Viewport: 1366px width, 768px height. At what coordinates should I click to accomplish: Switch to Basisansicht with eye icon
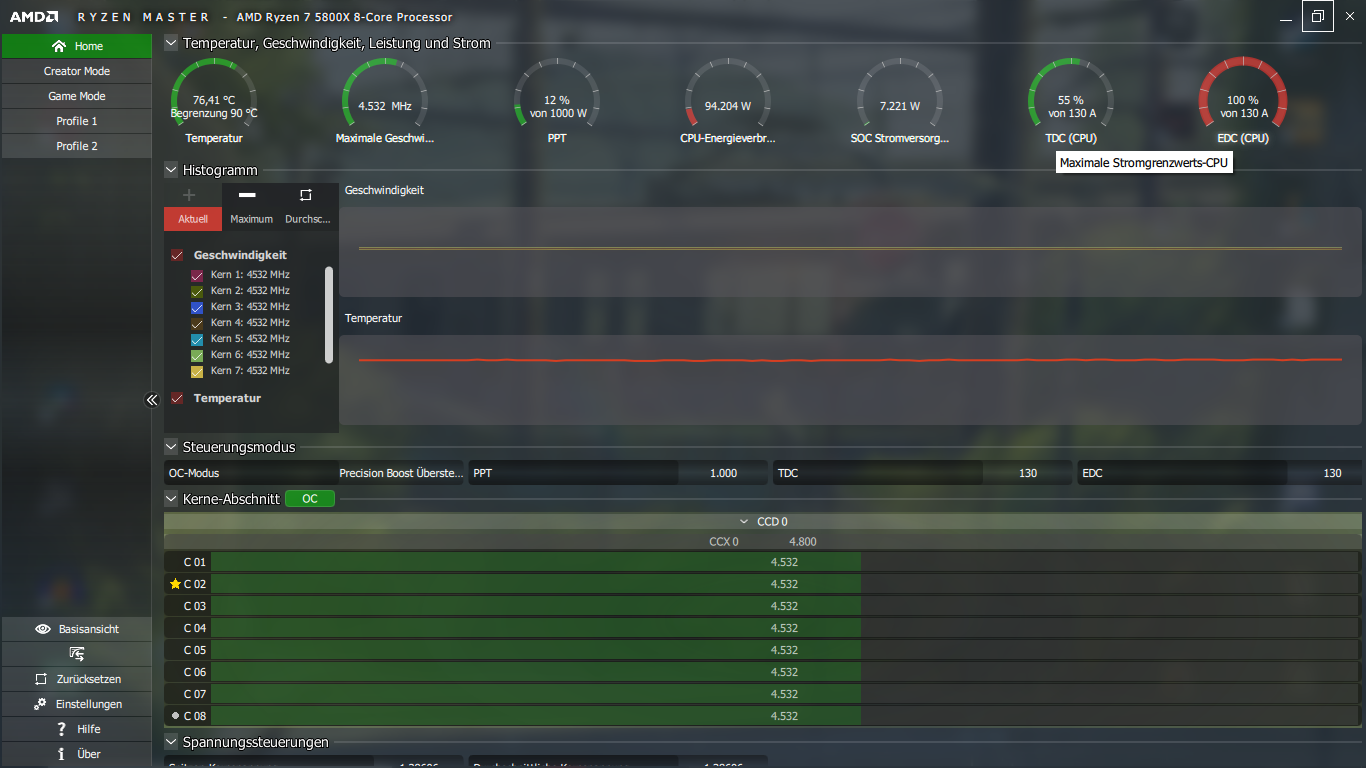tap(76, 629)
